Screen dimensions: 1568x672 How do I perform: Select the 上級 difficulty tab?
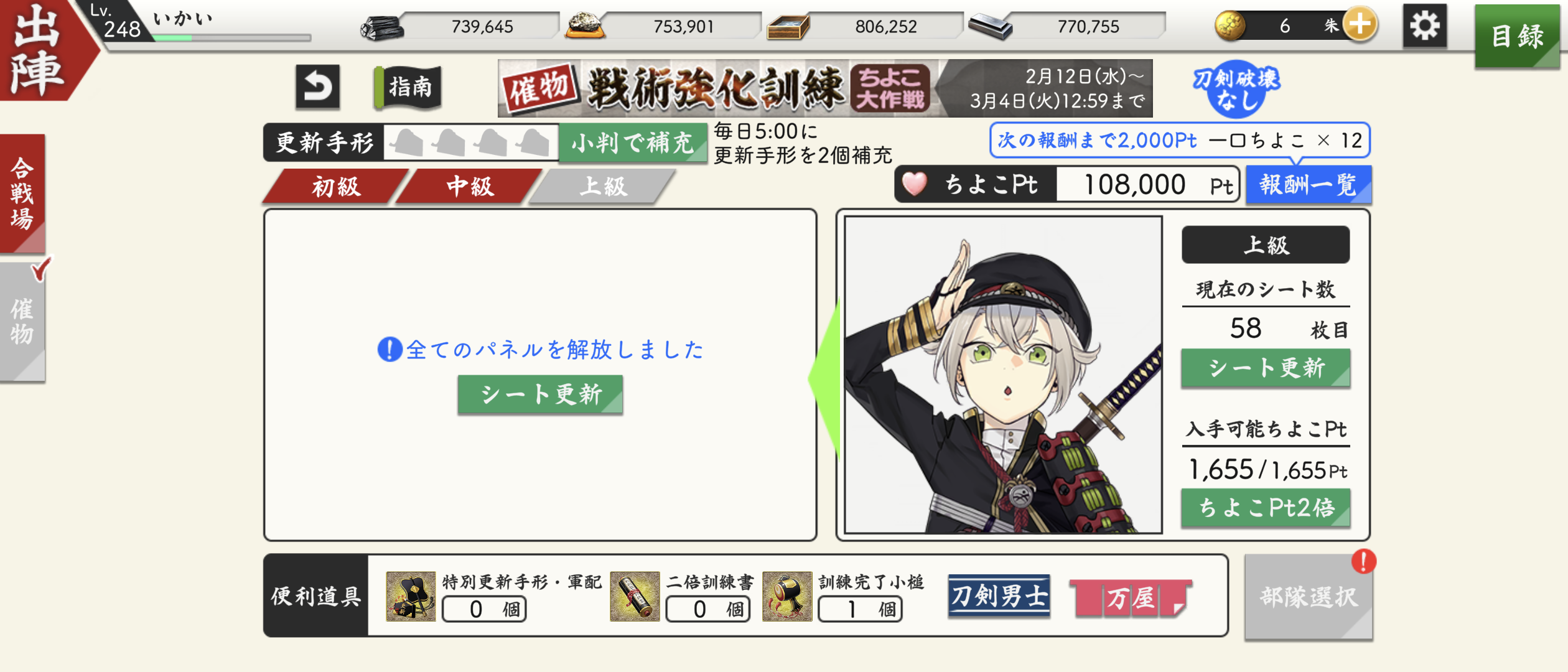point(603,186)
